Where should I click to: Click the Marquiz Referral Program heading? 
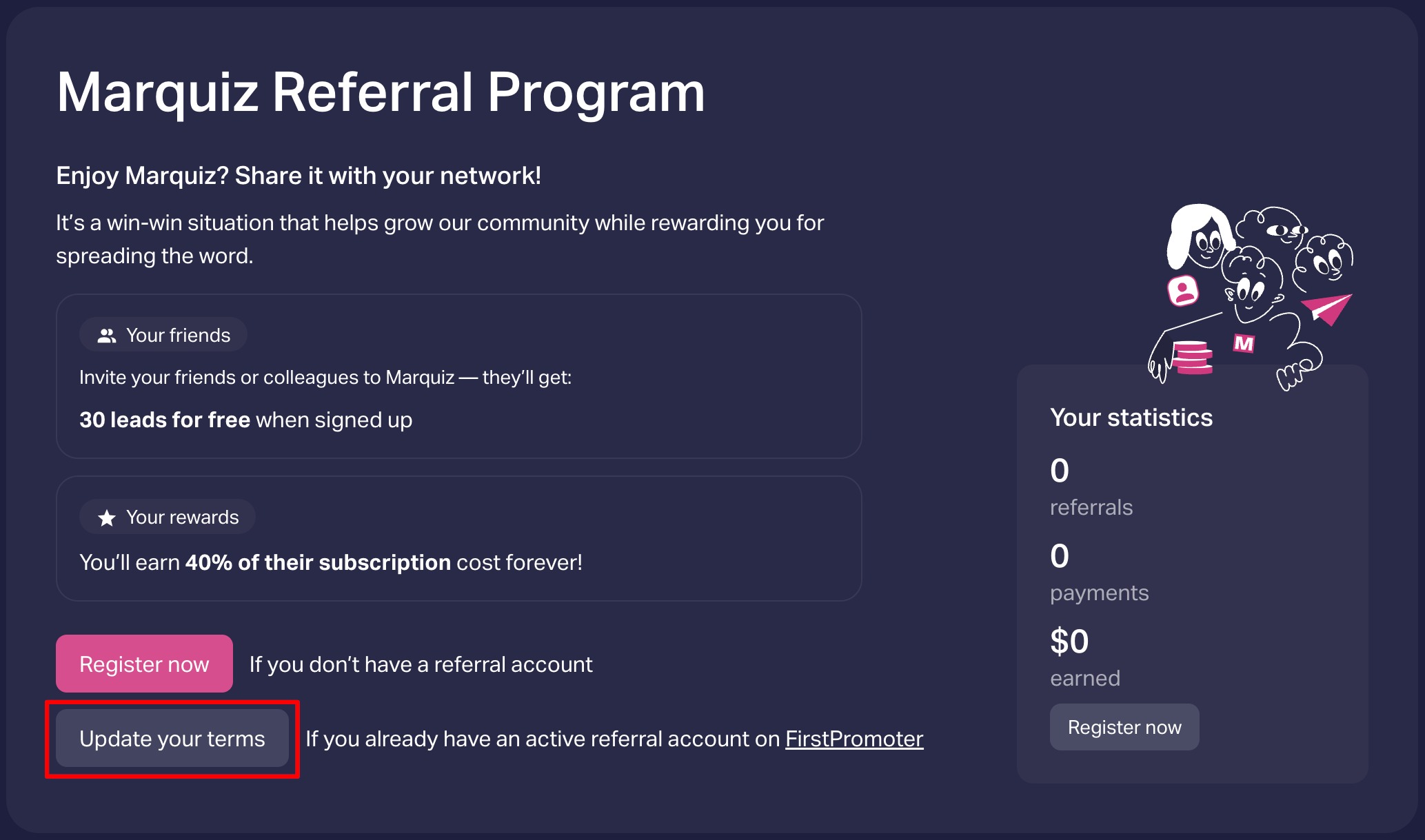[x=381, y=92]
